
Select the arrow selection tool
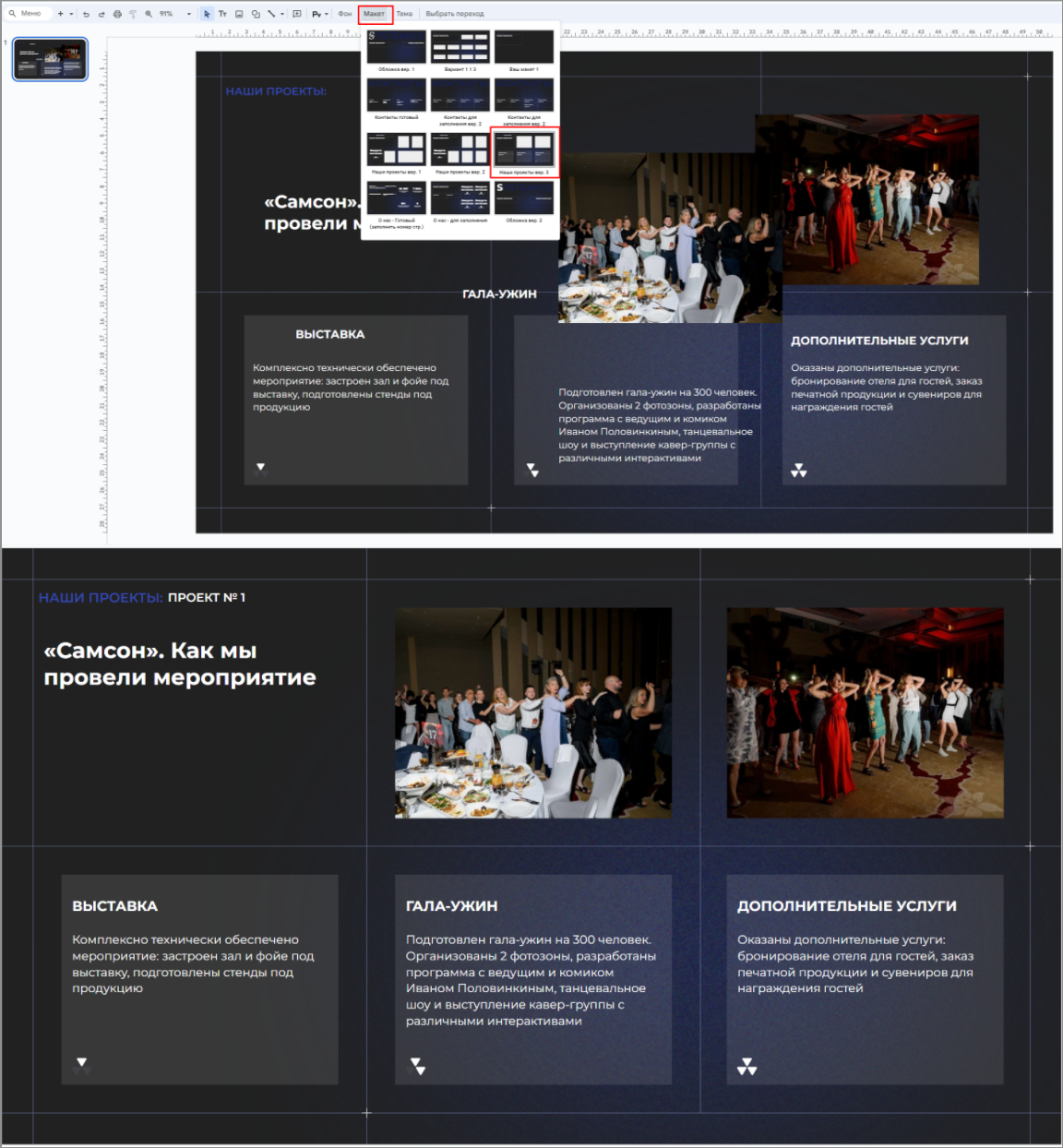[x=205, y=13]
